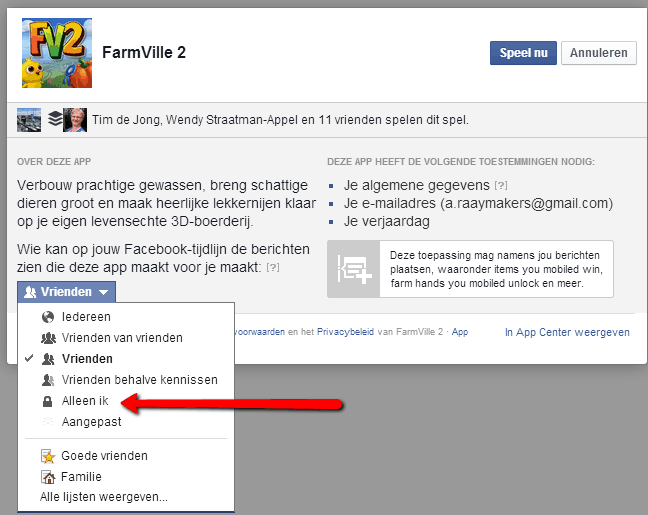Click the 'Je verjaardag' permission text
Viewport: 648px width, 515px height.
386,222
